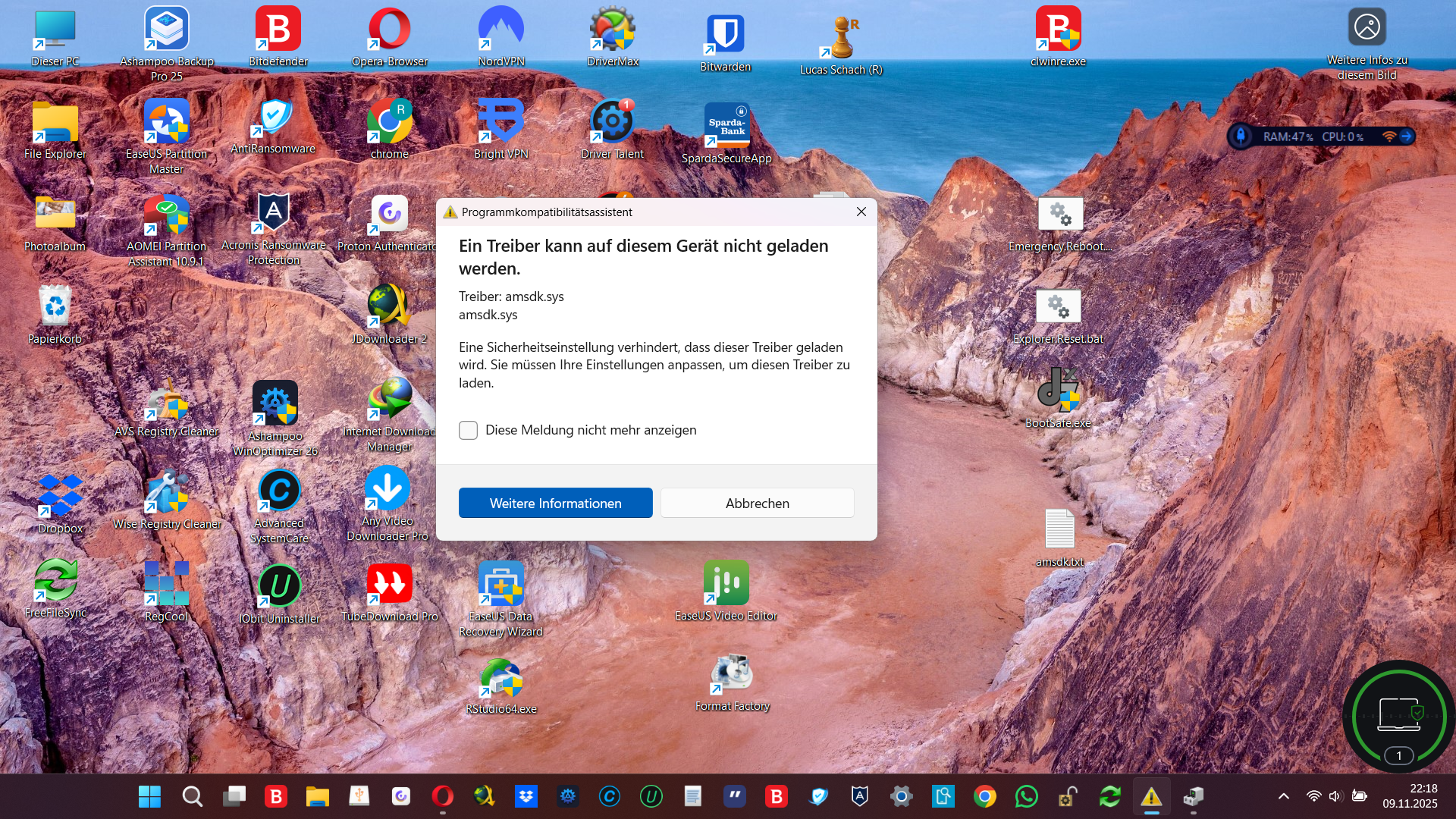Expand hidden system tray icons chevron
This screenshot has width=1456, height=819.
(x=1283, y=796)
